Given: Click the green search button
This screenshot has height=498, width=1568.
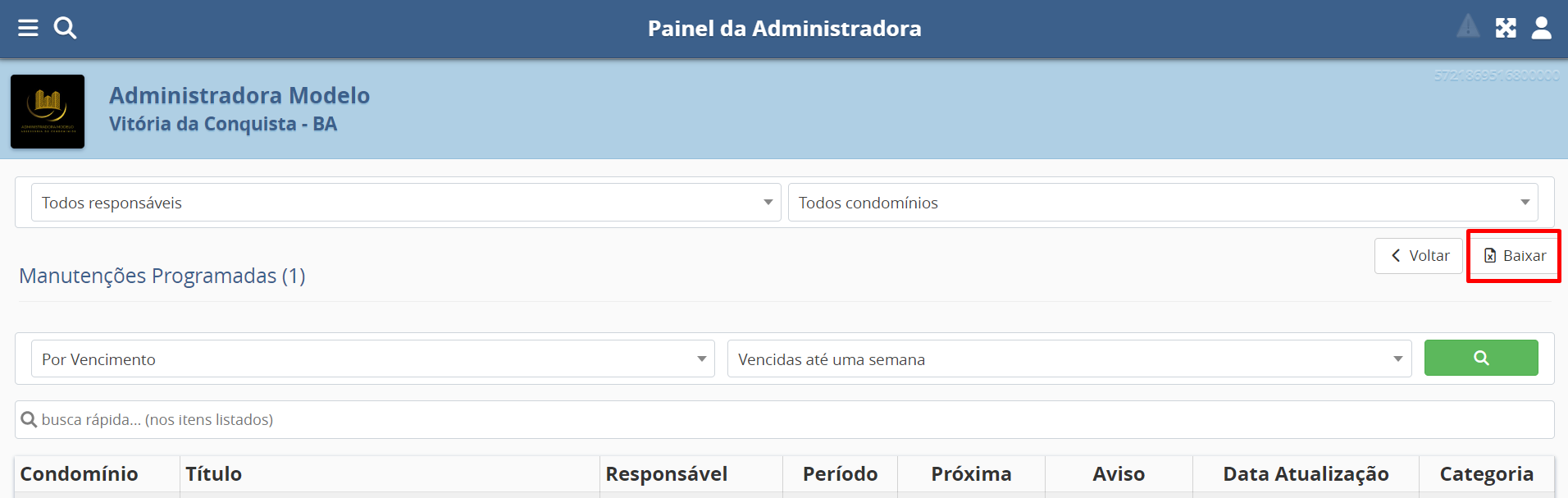Looking at the screenshot, I should point(1480,358).
